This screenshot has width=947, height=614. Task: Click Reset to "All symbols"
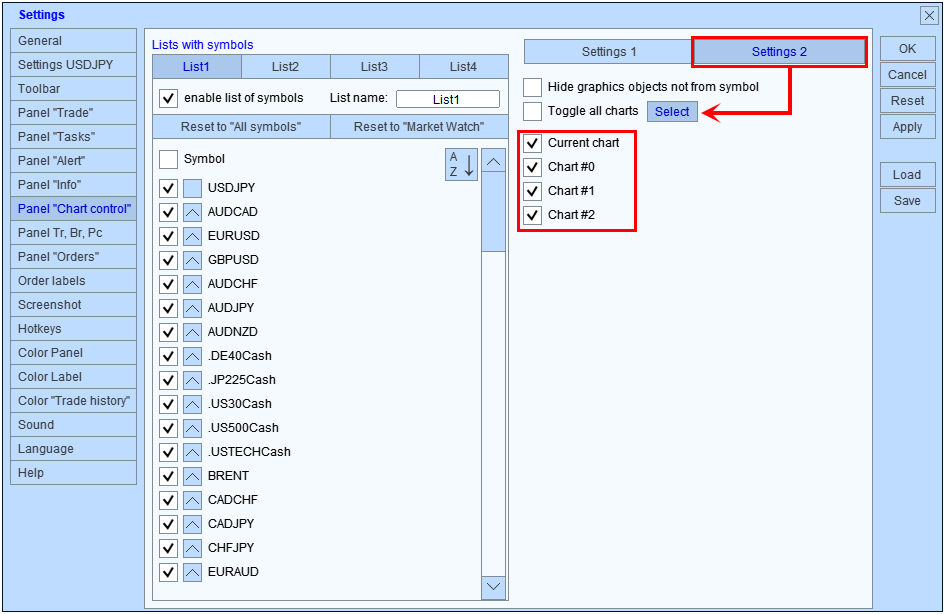click(241, 127)
